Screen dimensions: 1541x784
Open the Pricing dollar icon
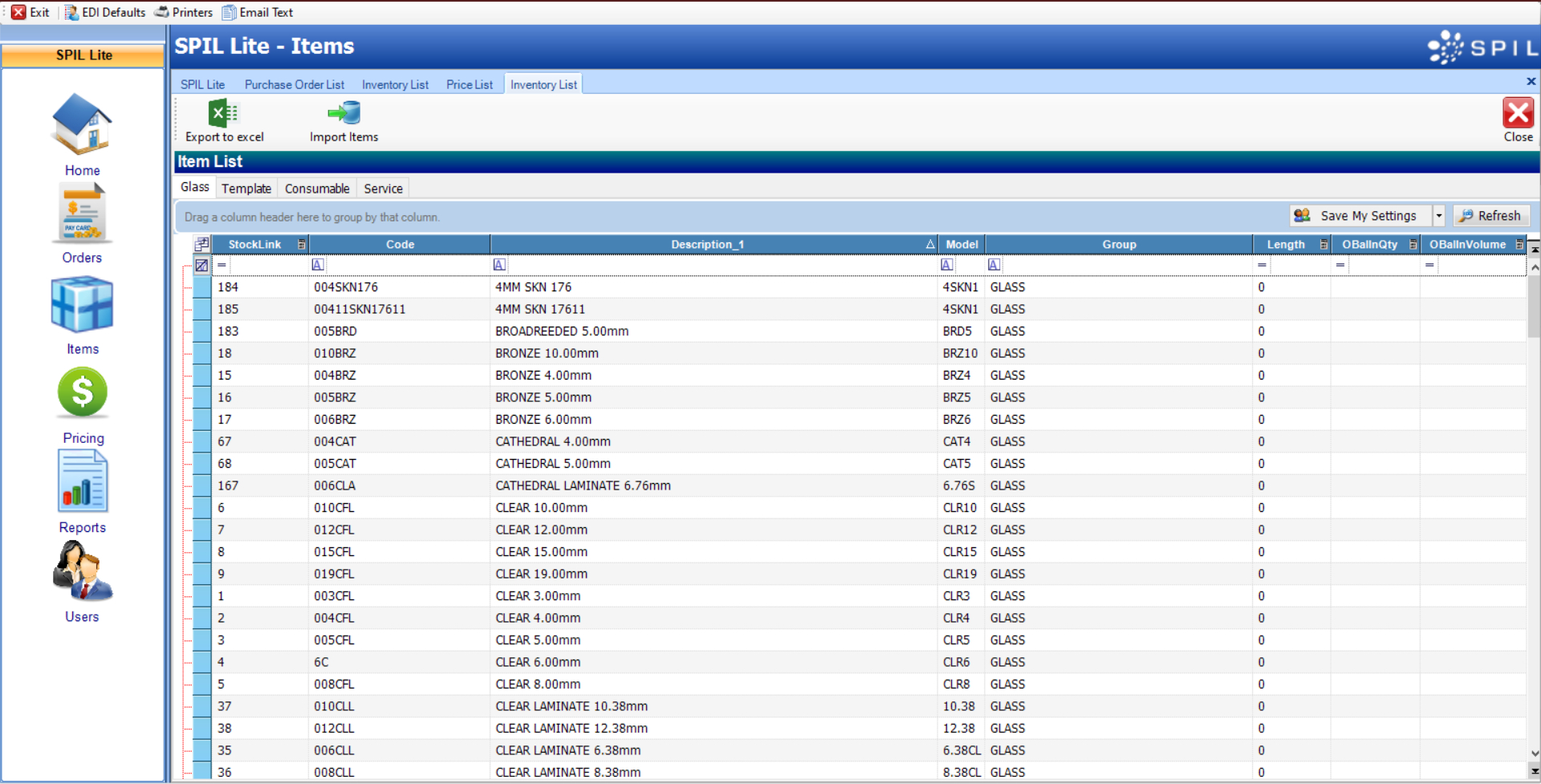[83, 392]
